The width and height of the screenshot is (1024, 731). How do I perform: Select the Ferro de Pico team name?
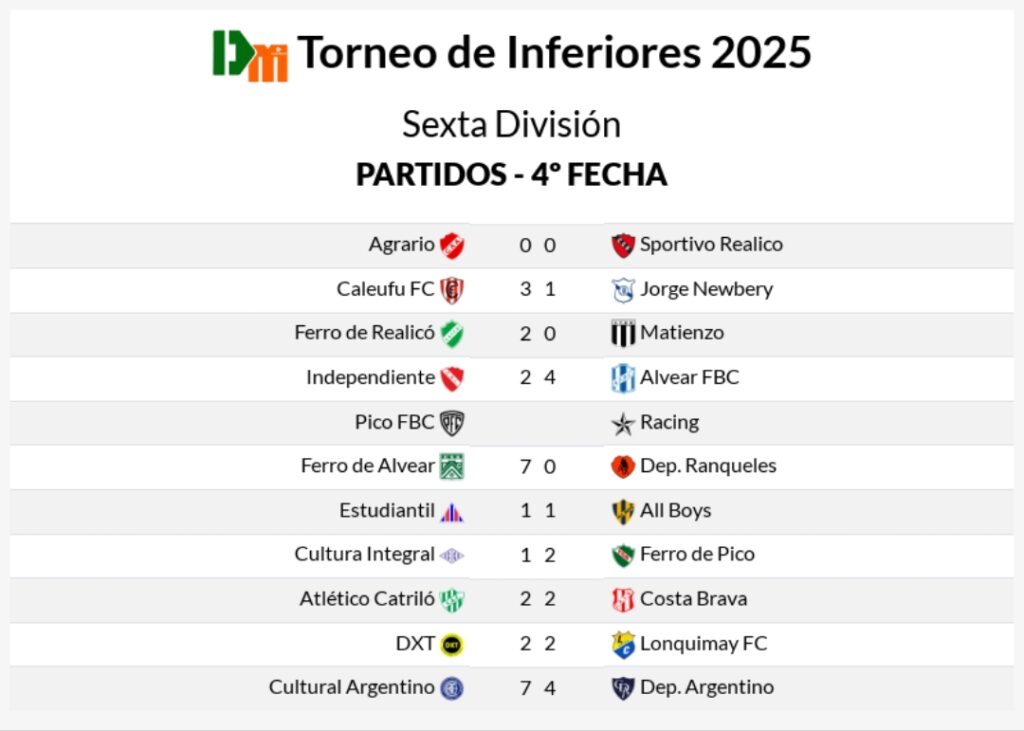697,554
